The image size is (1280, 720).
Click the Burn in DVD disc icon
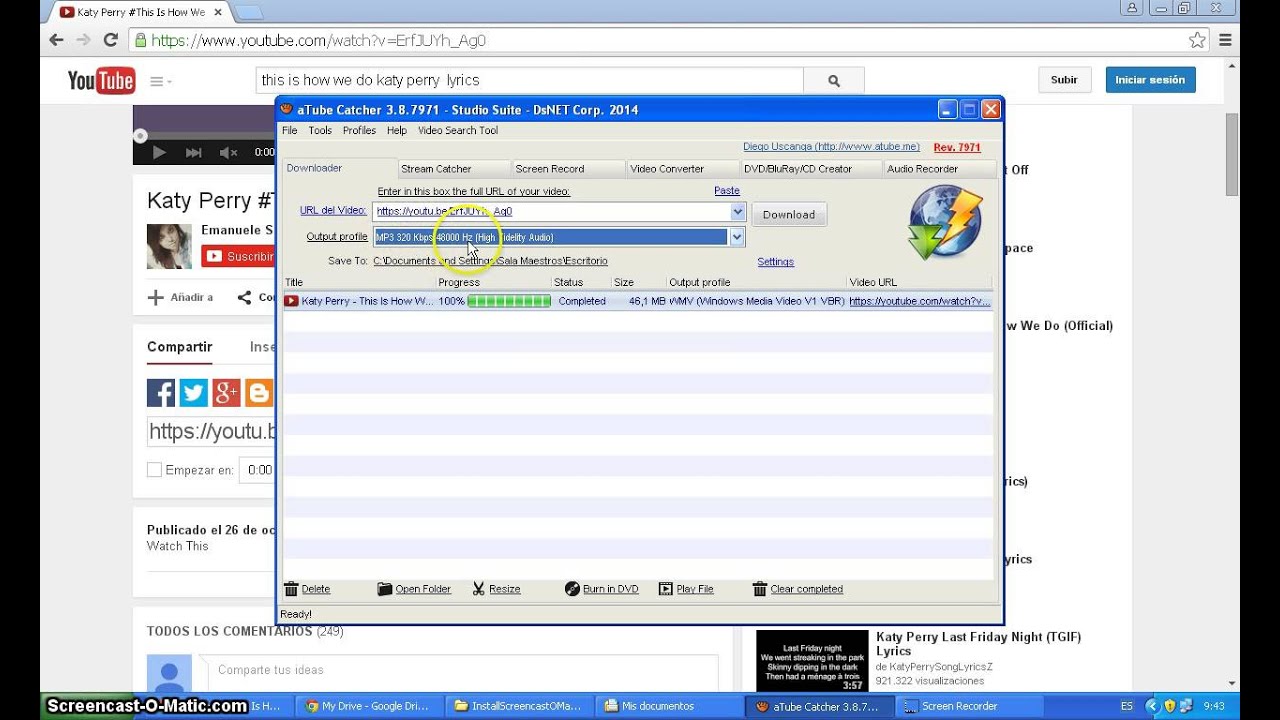572,589
